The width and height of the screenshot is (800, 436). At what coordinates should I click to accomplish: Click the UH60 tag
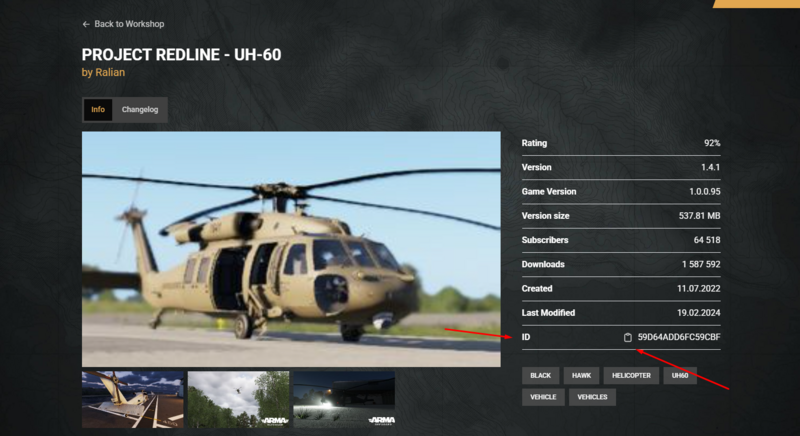point(680,375)
